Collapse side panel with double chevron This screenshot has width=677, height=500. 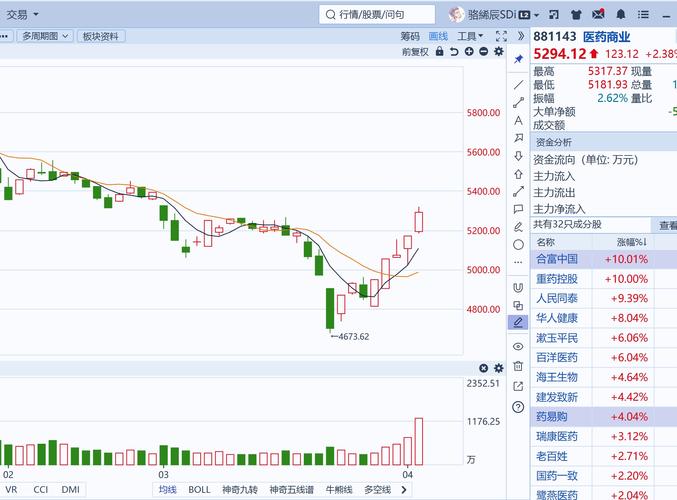tap(521, 36)
